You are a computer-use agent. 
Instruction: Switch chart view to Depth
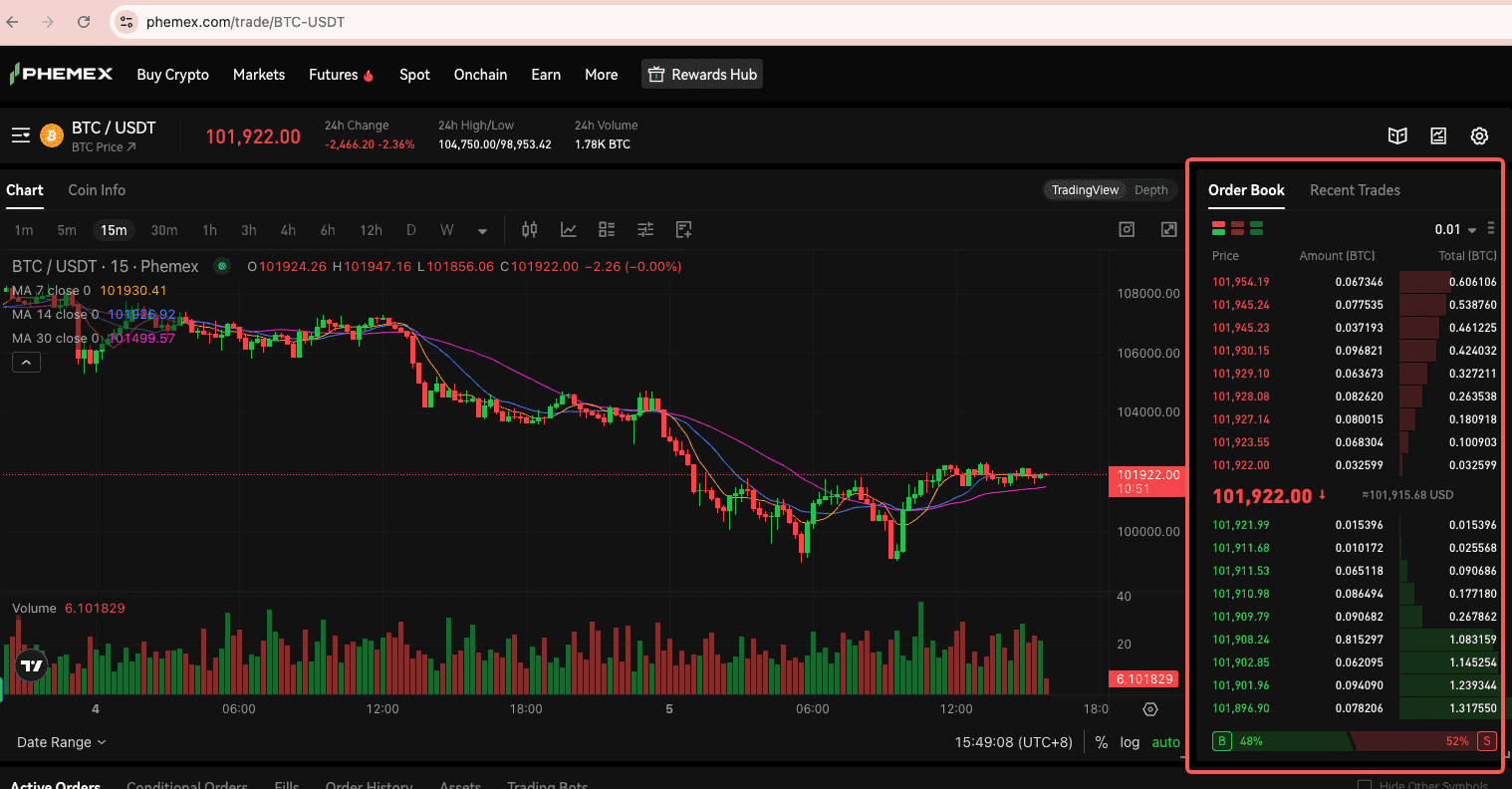coord(1151,189)
